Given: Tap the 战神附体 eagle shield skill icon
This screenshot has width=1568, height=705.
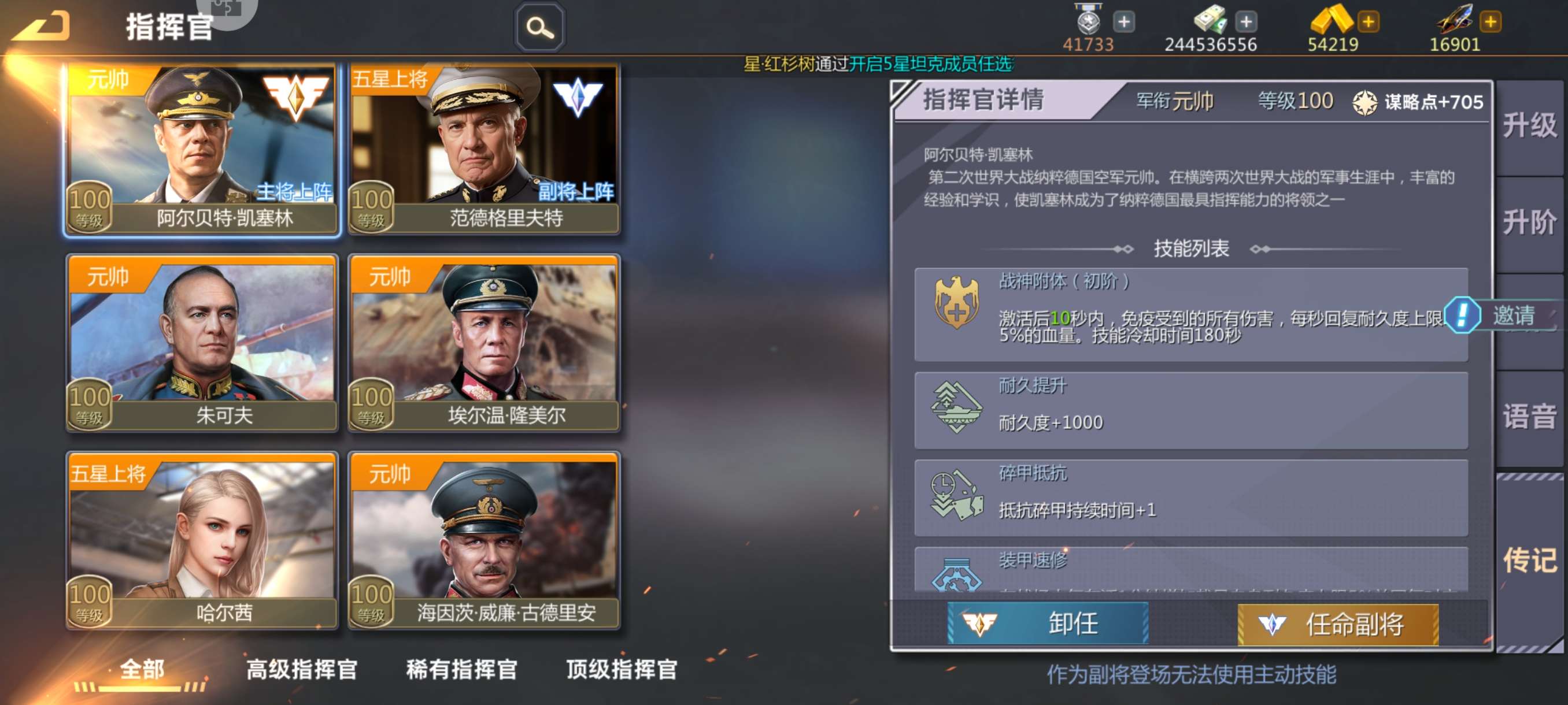Looking at the screenshot, I should [x=956, y=302].
